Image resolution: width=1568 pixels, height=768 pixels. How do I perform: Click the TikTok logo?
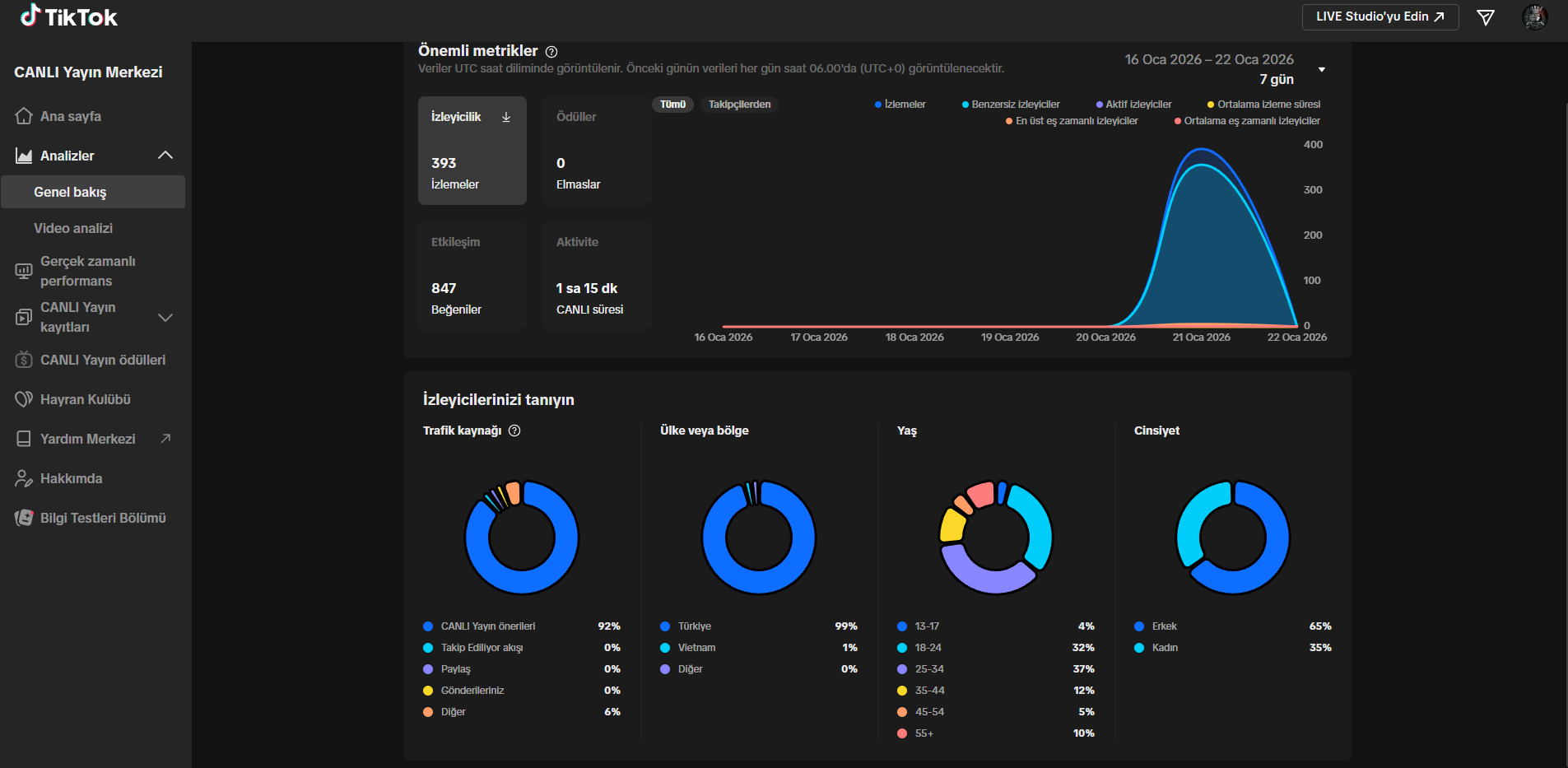69,16
